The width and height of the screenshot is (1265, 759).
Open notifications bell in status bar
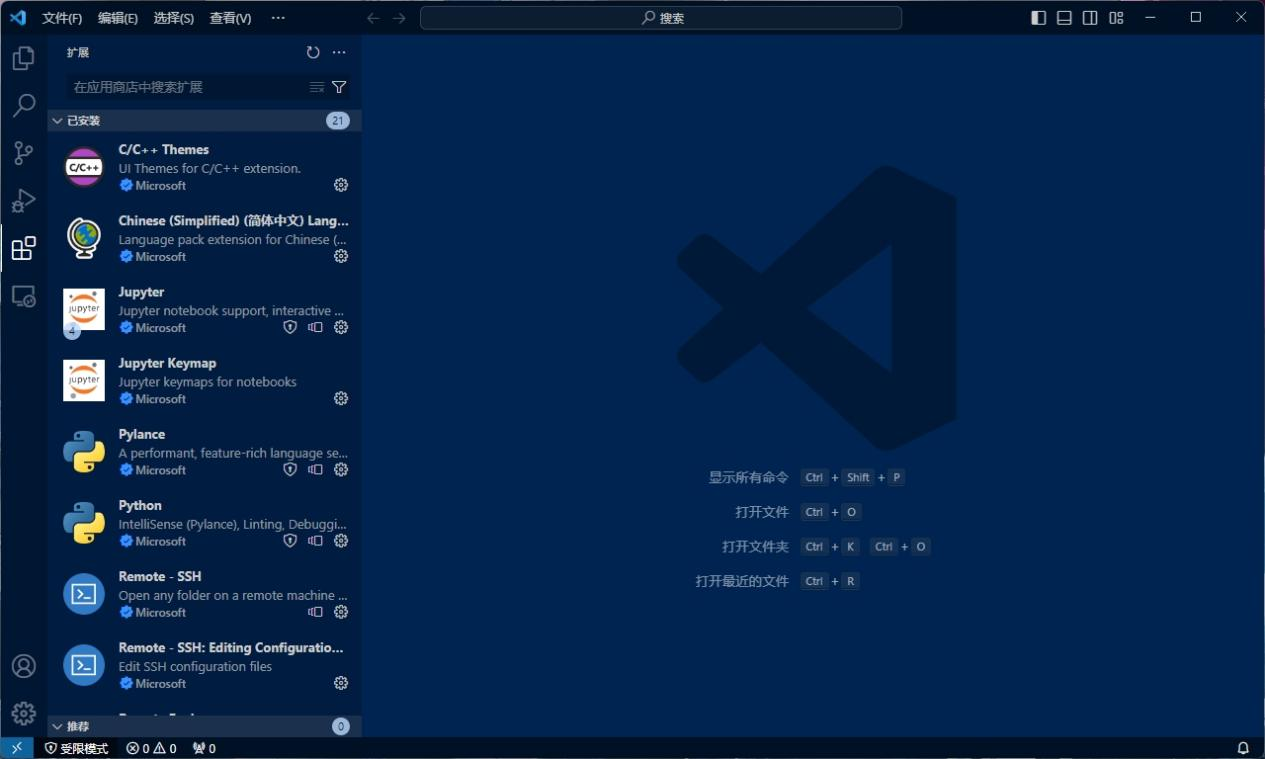click(1243, 748)
